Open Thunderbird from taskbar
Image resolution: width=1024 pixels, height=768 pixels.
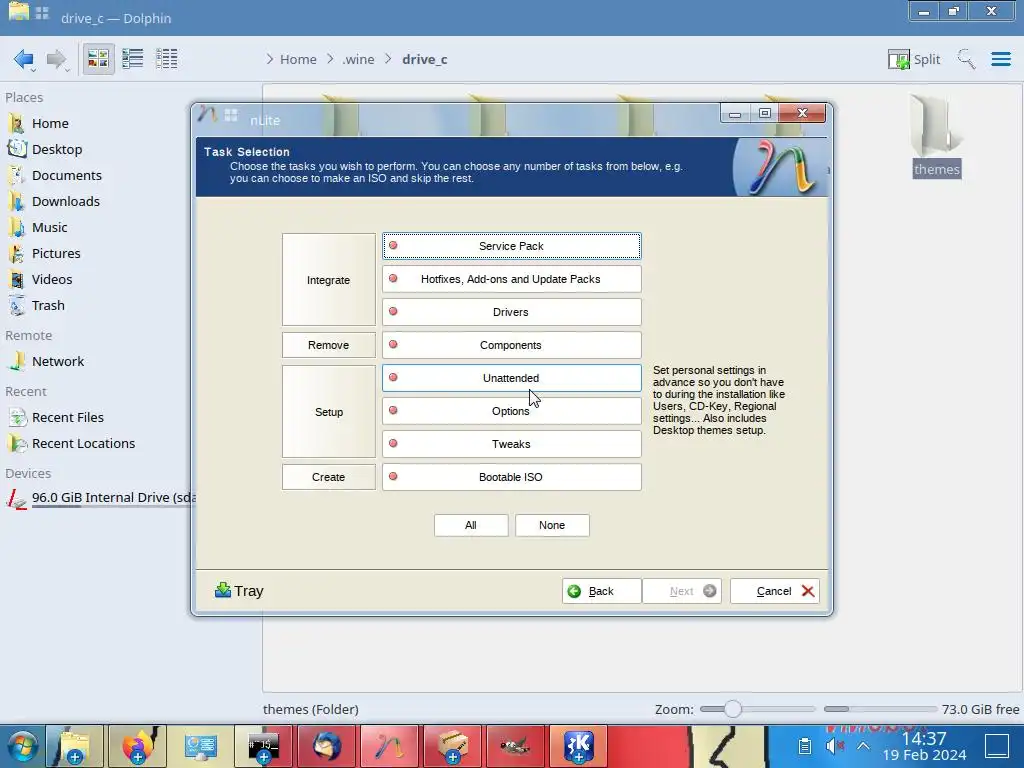(327, 746)
